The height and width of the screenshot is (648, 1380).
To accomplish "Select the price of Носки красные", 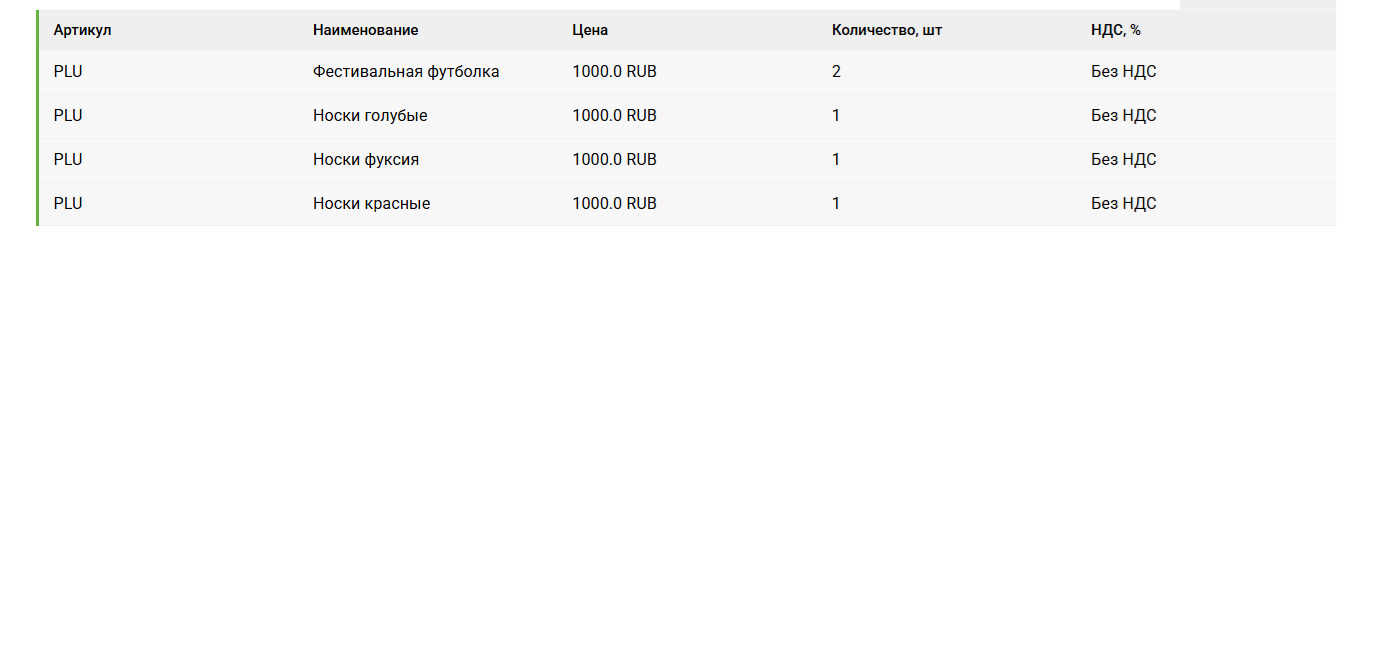I will pos(614,204).
